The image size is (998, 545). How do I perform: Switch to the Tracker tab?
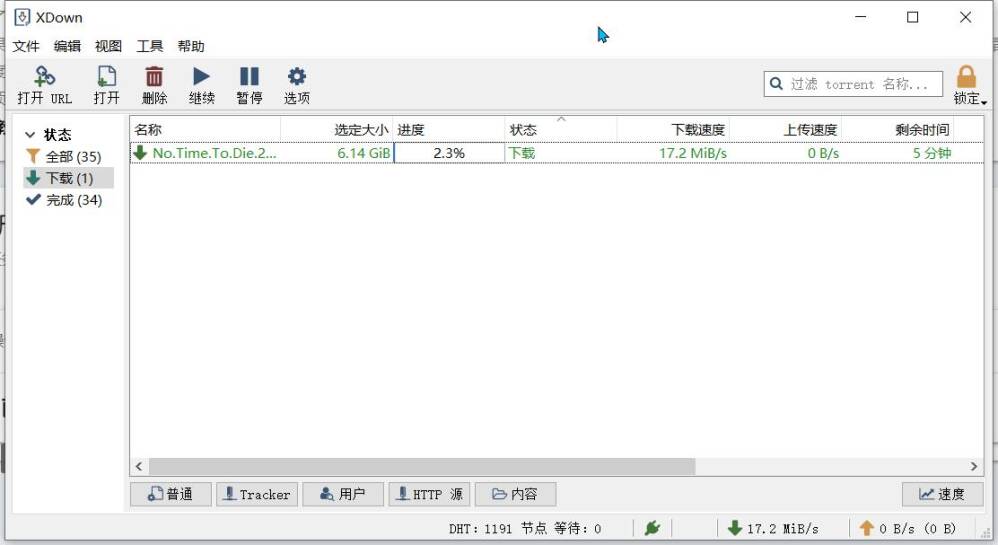257,494
